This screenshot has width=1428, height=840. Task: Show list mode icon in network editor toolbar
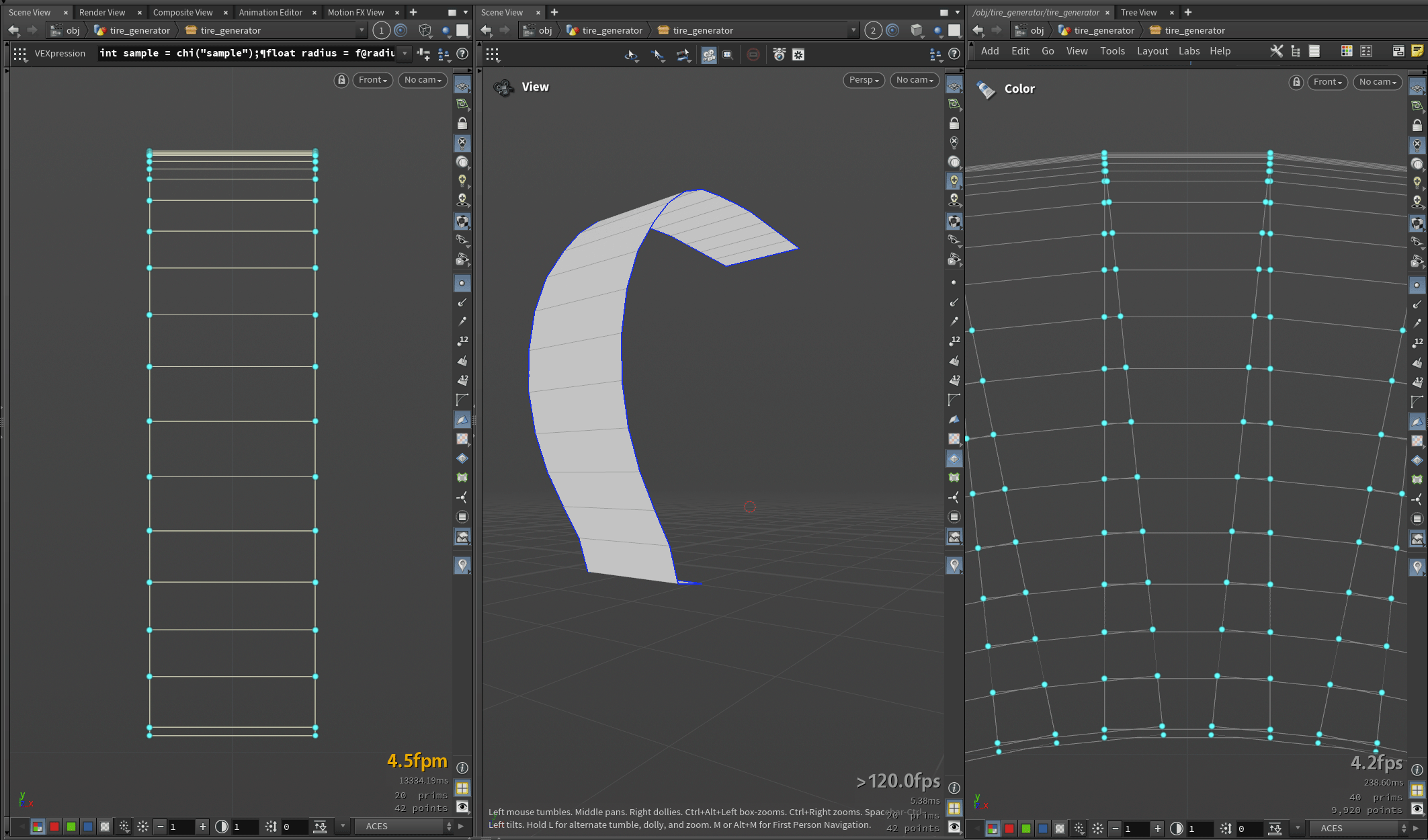[x=1315, y=51]
